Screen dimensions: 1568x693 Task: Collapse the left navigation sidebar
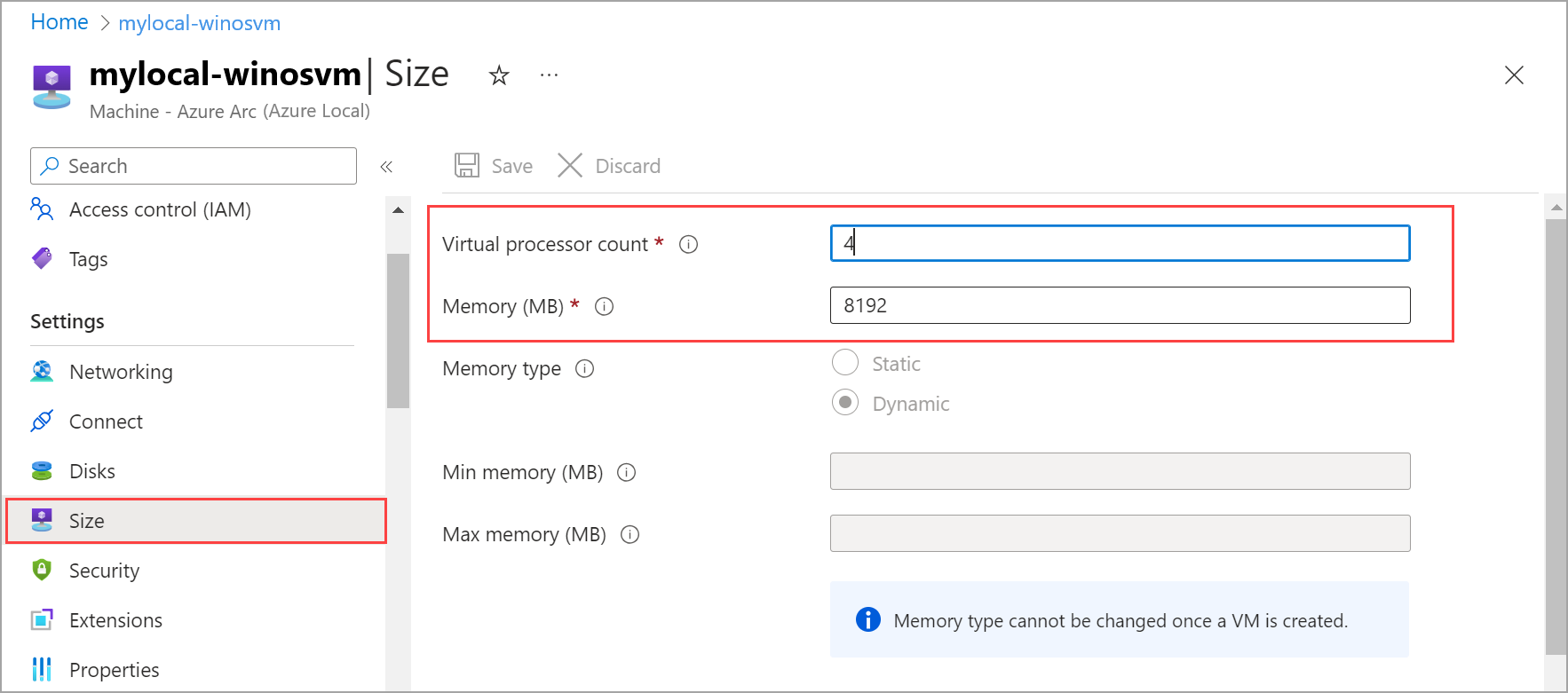point(386,167)
